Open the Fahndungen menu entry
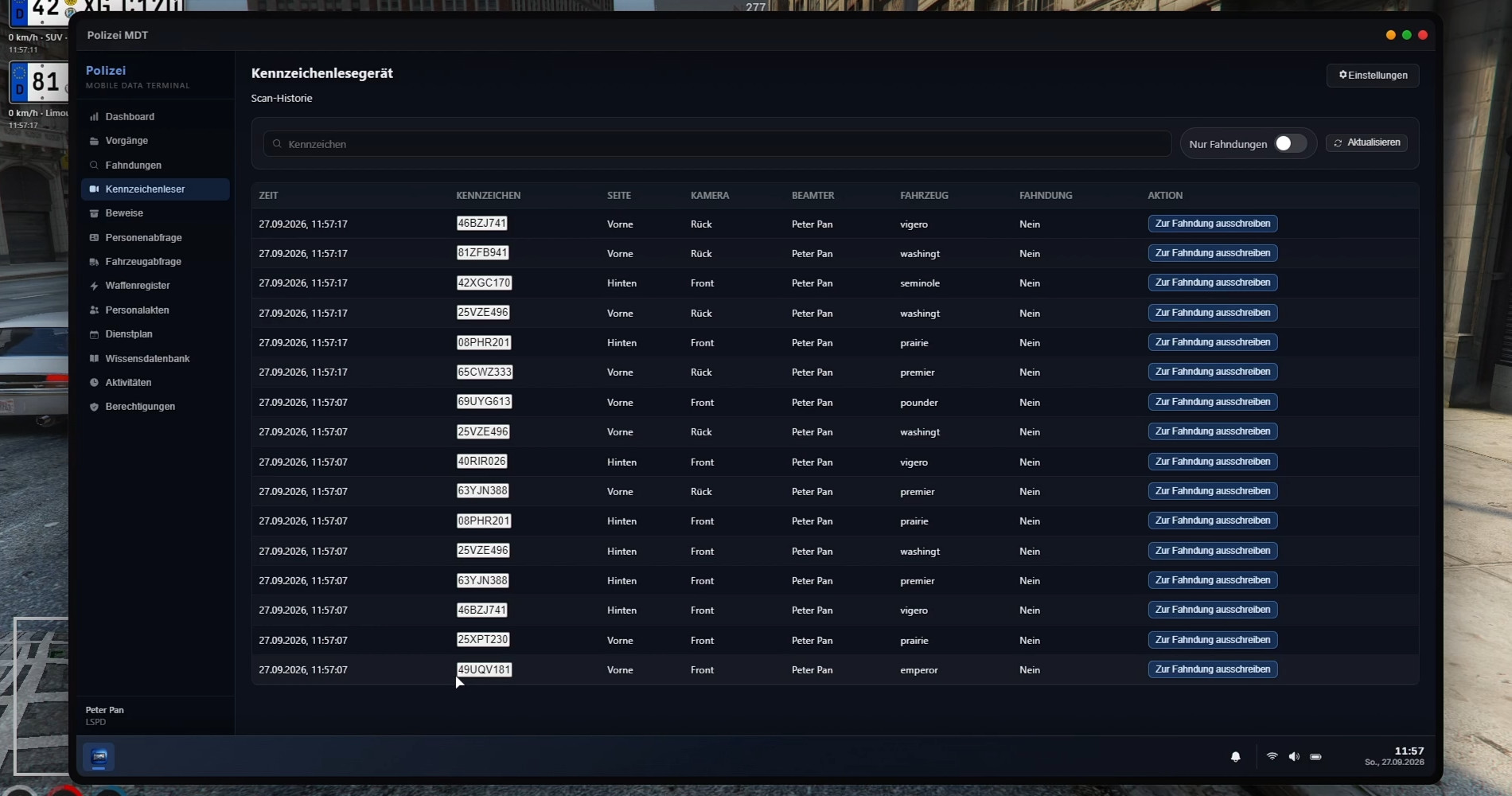Image resolution: width=1512 pixels, height=796 pixels. pyautogui.click(x=155, y=166)
